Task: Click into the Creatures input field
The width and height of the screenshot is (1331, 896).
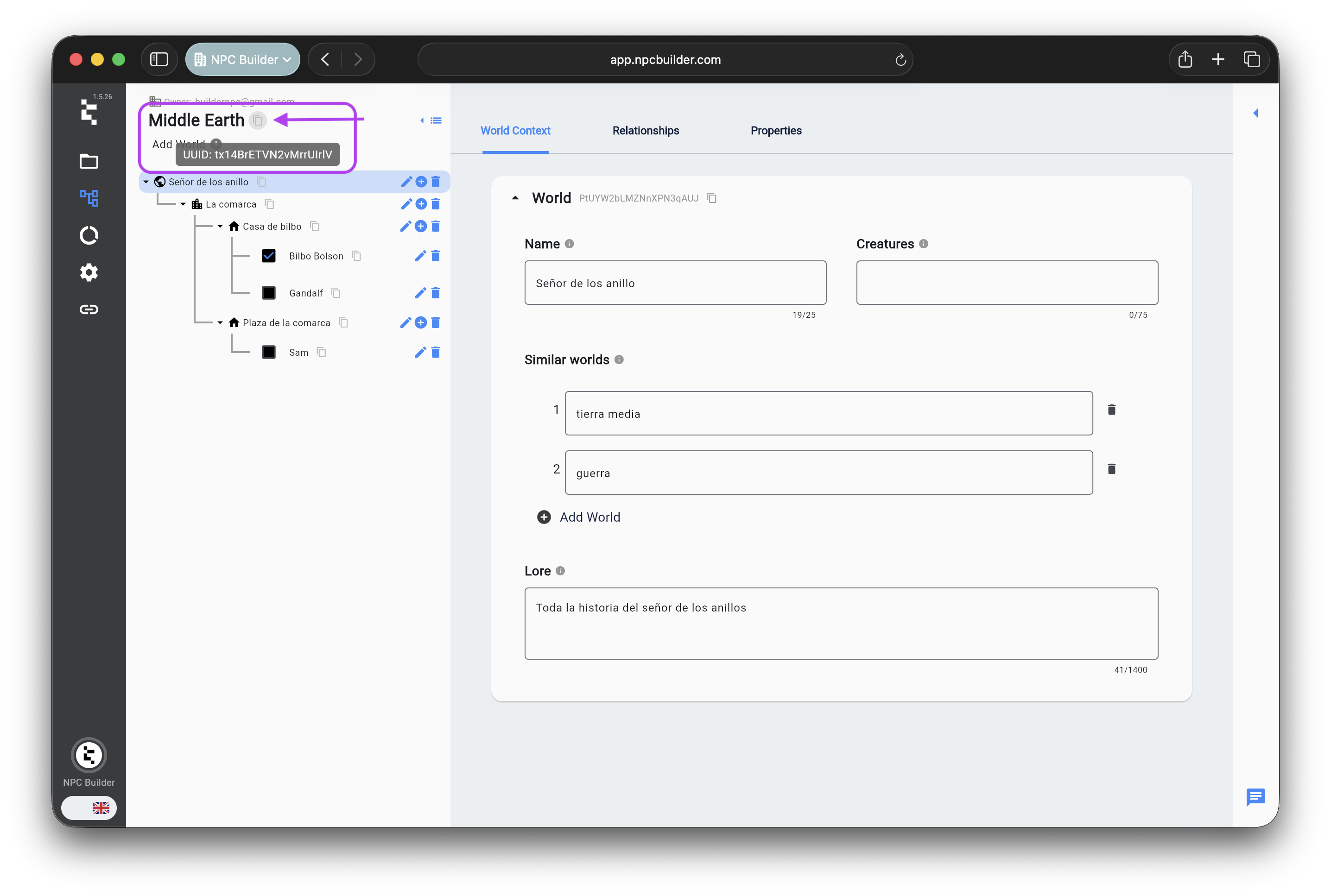Action: click(x=1007, y=283)
